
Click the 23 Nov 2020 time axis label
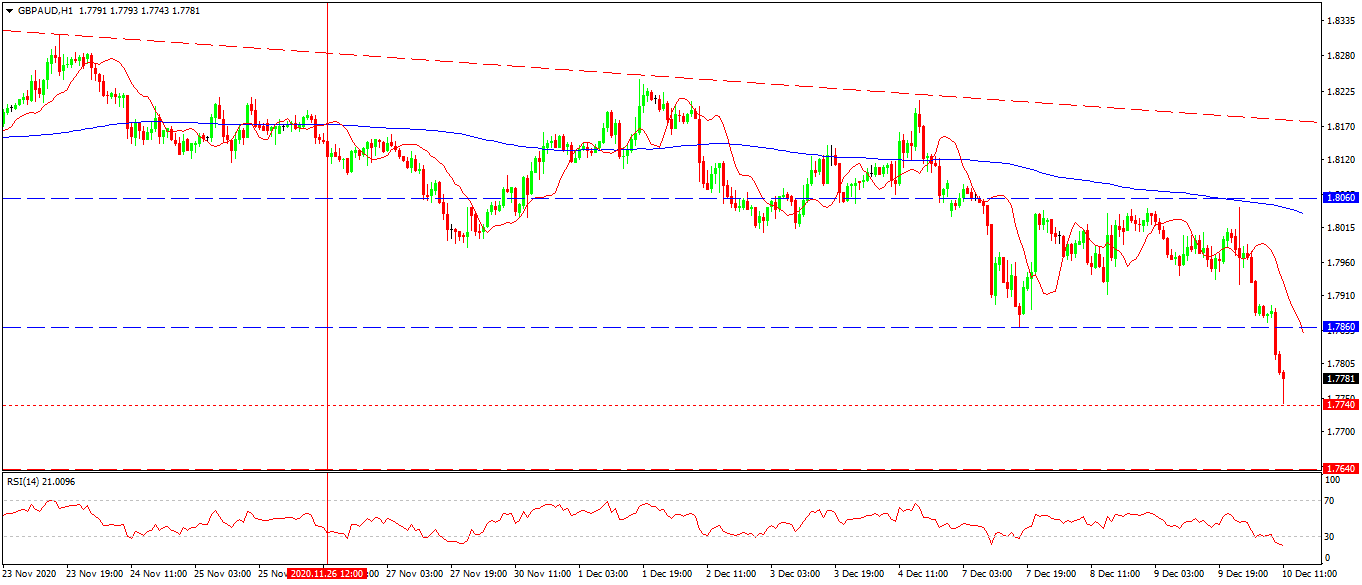[x=31, y=575]
